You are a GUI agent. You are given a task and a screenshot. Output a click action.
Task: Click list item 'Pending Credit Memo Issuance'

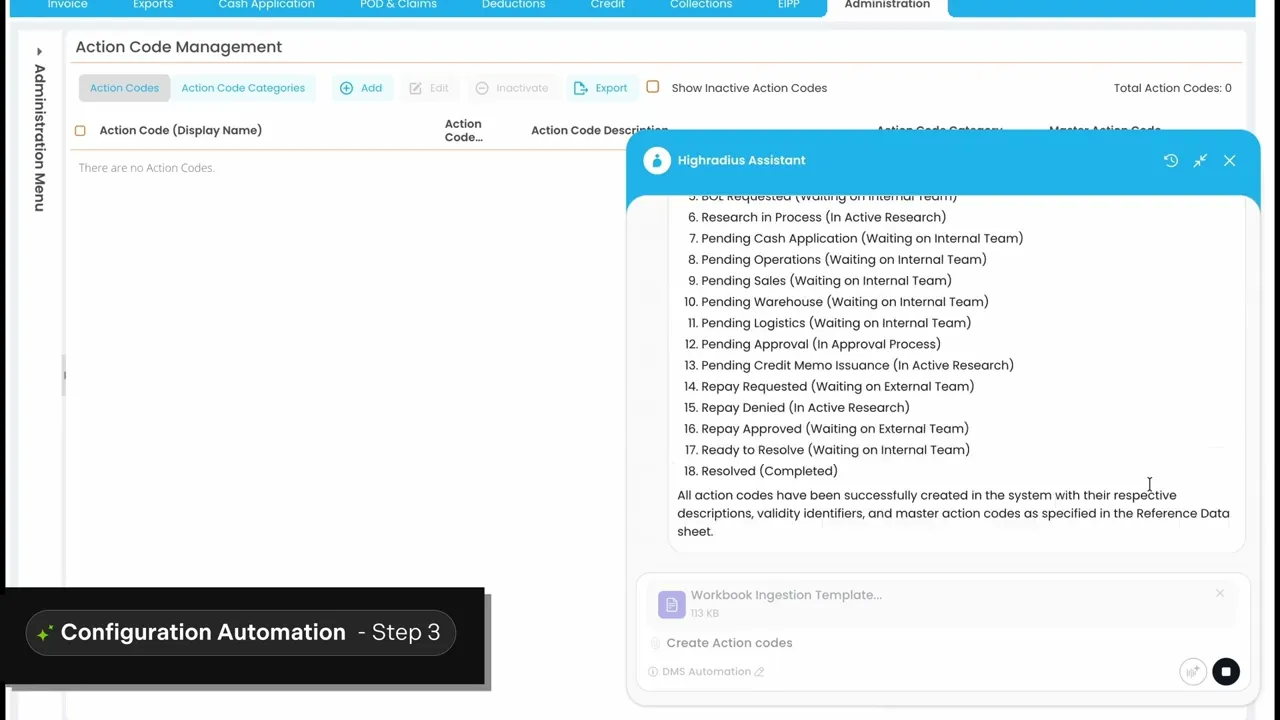click(x=857, y=365)
